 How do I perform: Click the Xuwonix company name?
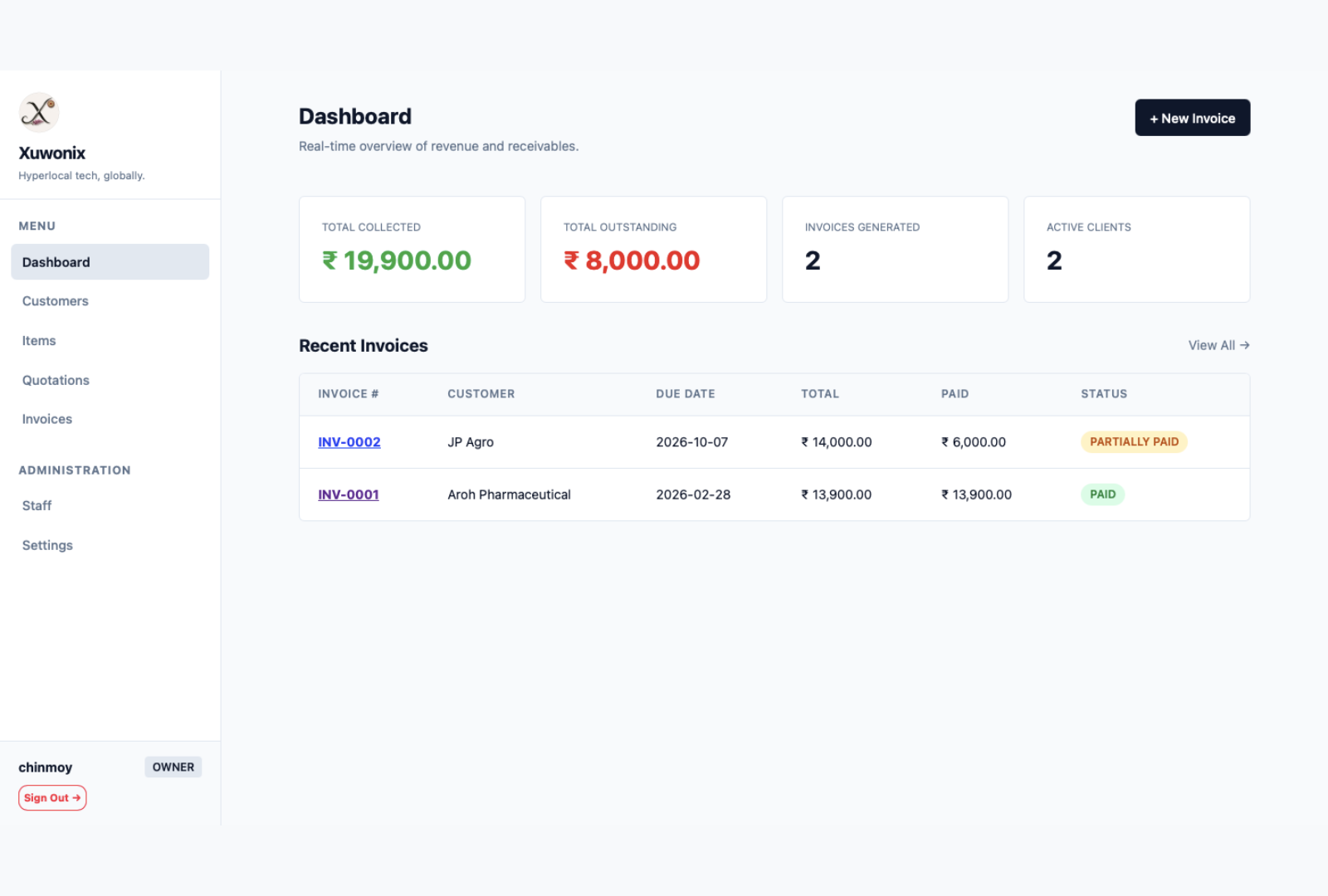51,153
